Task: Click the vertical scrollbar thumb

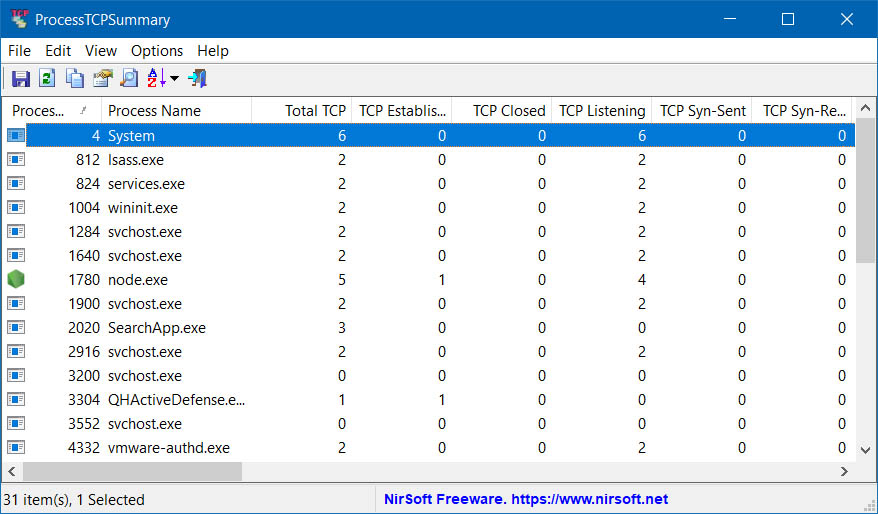Action: (866, 190)
